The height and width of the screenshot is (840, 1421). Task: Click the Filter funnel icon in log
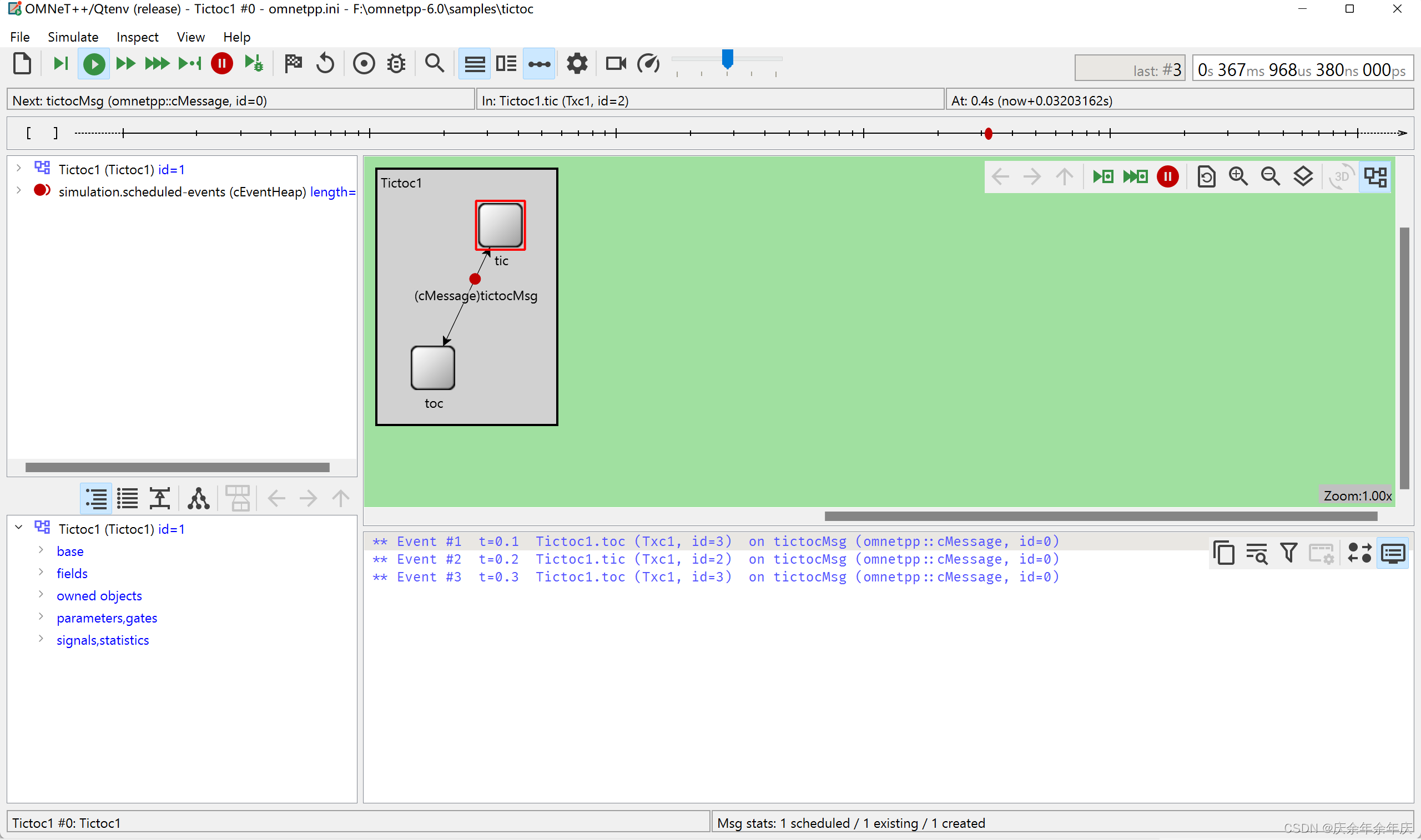pyautogui.click(x=1289, y=553)
